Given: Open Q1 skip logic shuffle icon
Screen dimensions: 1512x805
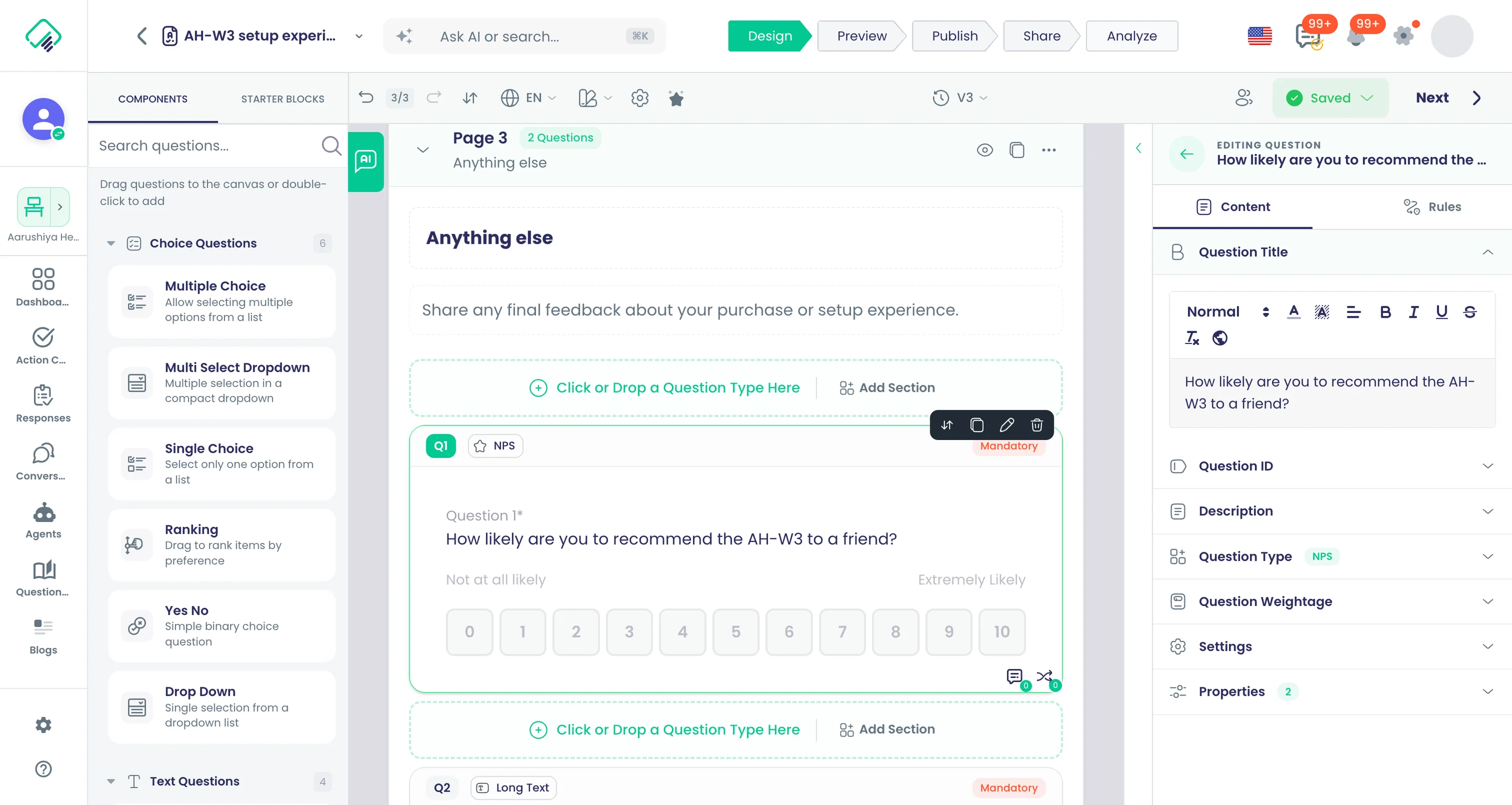Looking at the screenshot, I should point(1045,676).
